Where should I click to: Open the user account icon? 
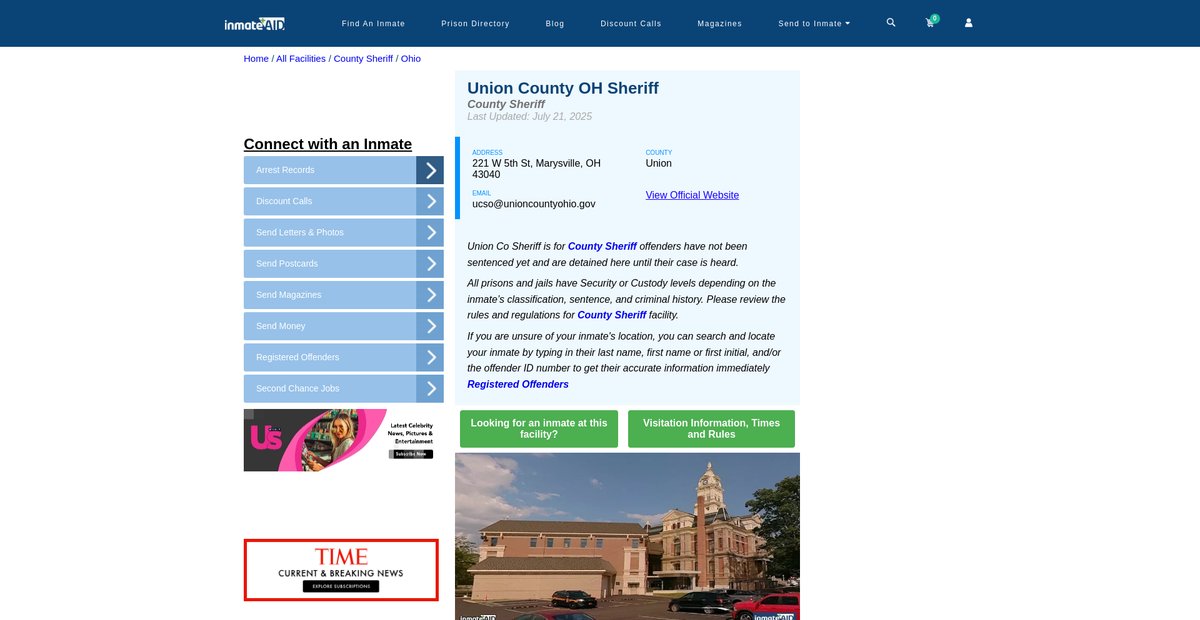tap(968, 23)
